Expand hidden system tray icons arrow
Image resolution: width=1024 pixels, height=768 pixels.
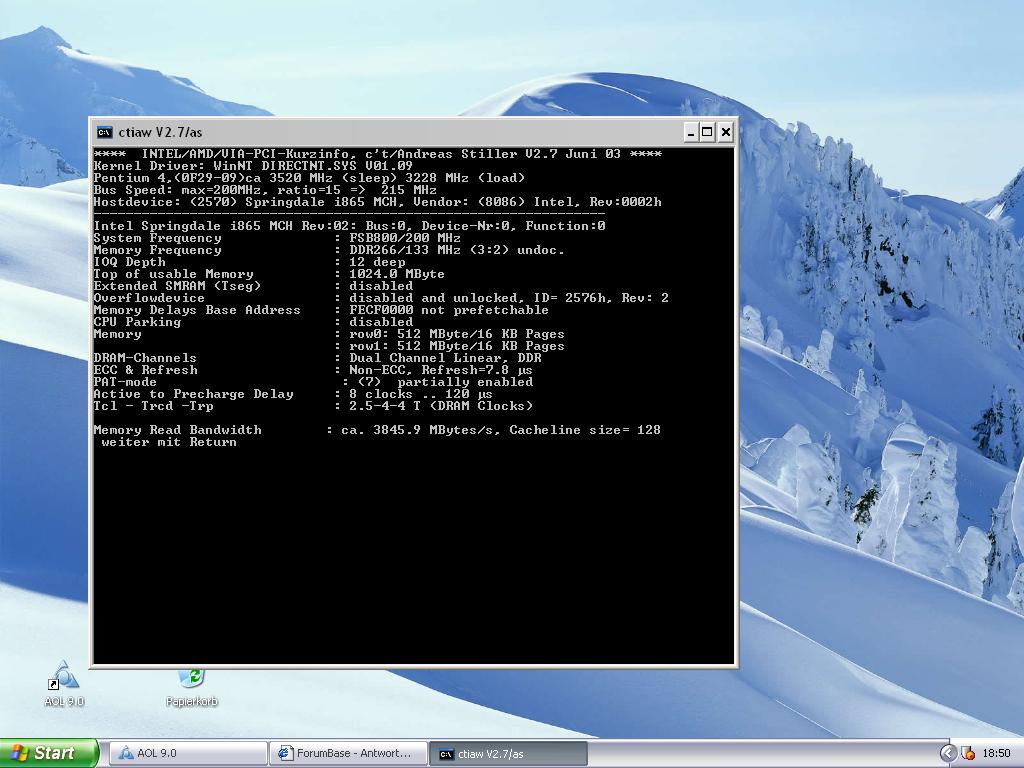coord(948,753)
